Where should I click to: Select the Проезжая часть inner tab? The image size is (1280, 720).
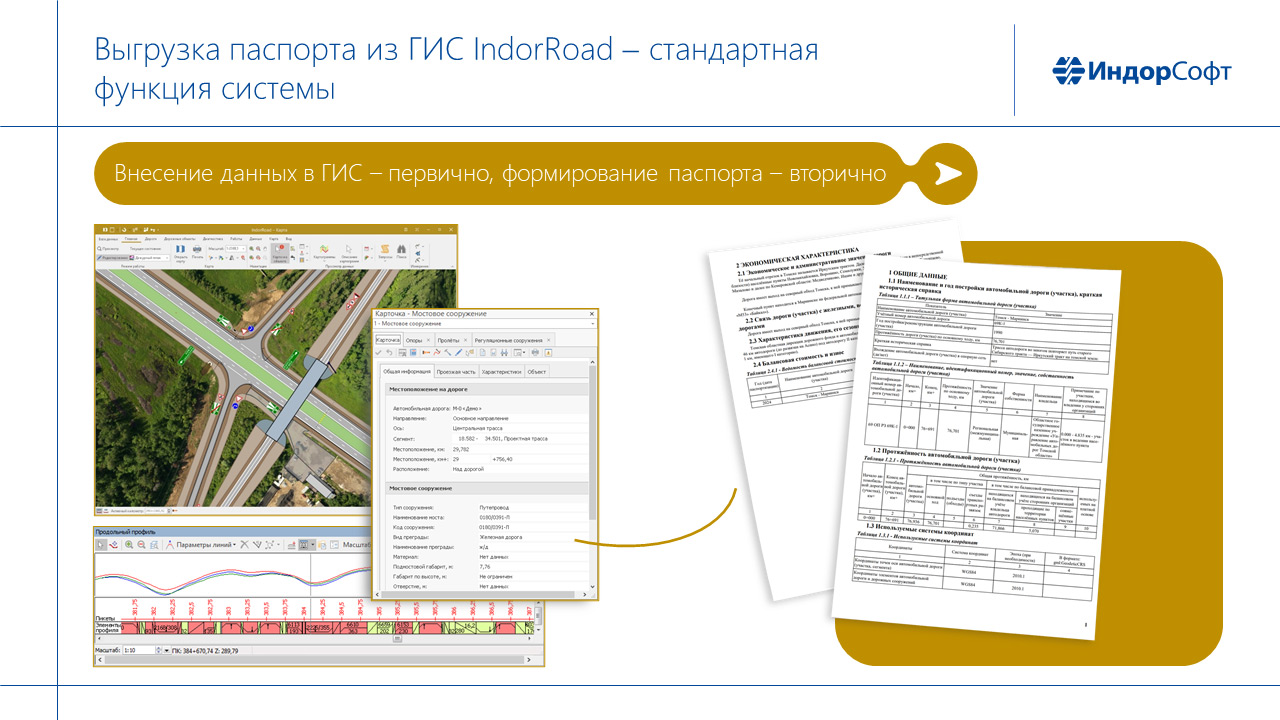coord(456,372)
